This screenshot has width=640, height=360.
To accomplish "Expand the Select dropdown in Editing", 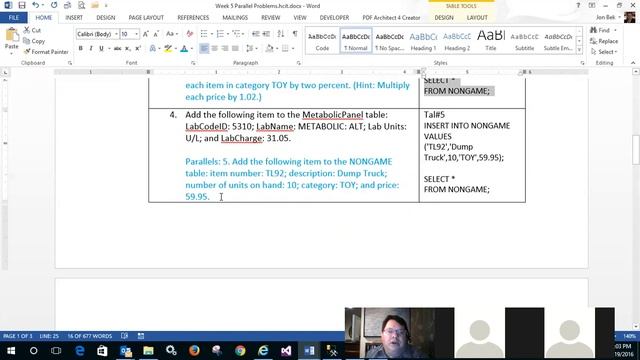I will [604, 52].
